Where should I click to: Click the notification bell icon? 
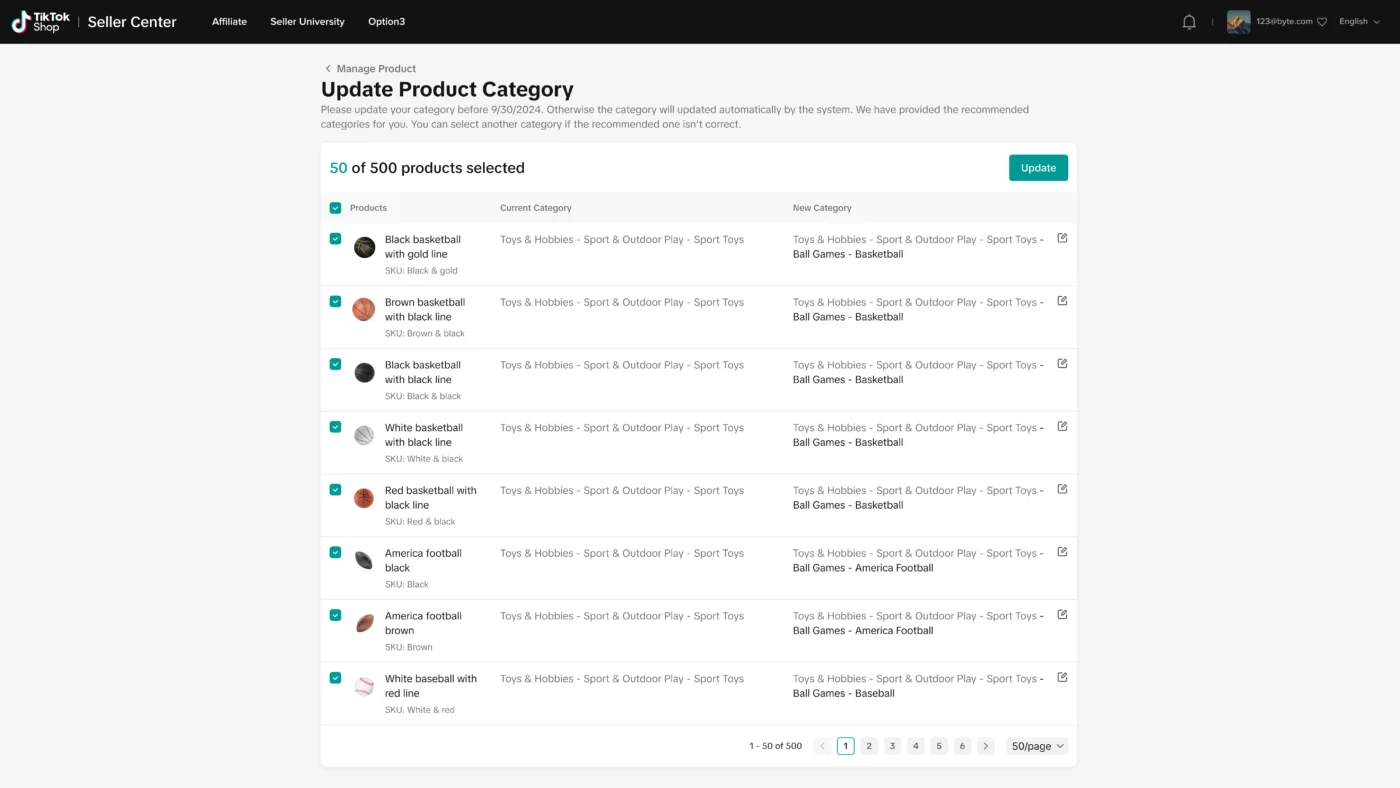(1189, 22)
